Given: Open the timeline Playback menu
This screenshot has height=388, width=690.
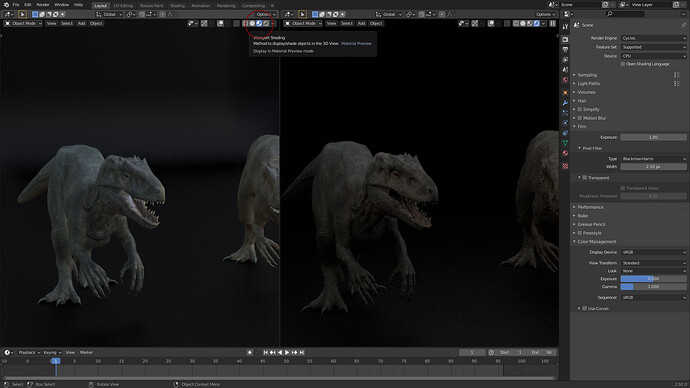Looking at the screenshot, I should click(x=29, y=352).
